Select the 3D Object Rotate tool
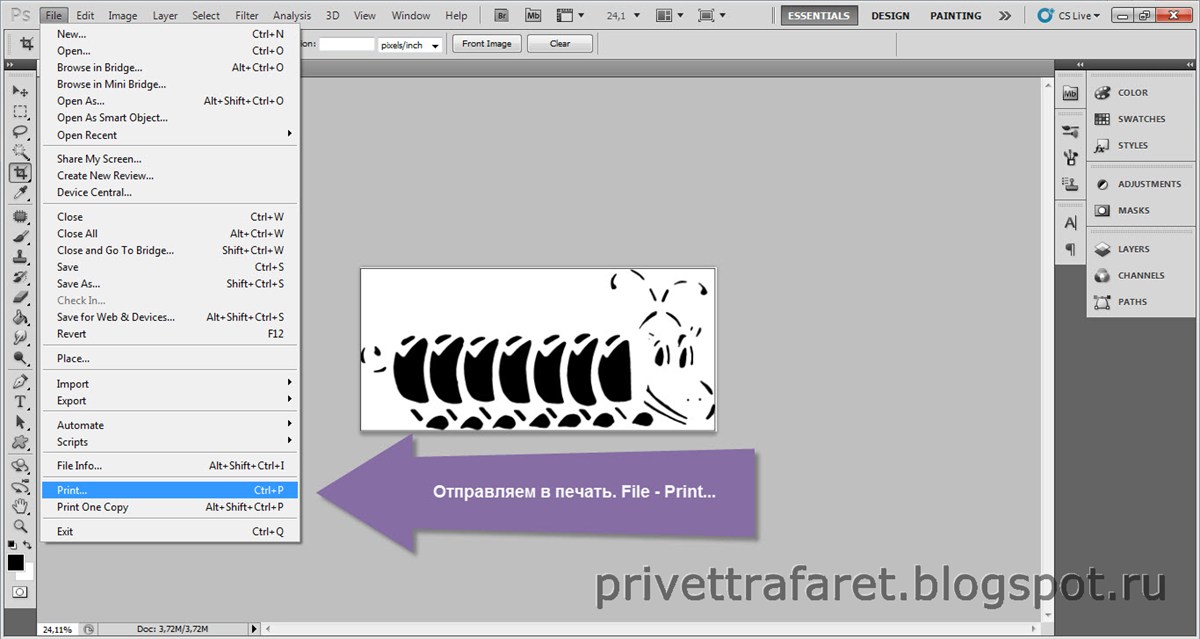The width and height of the screenshot is (1200, 639). click(x=19, y=466)
